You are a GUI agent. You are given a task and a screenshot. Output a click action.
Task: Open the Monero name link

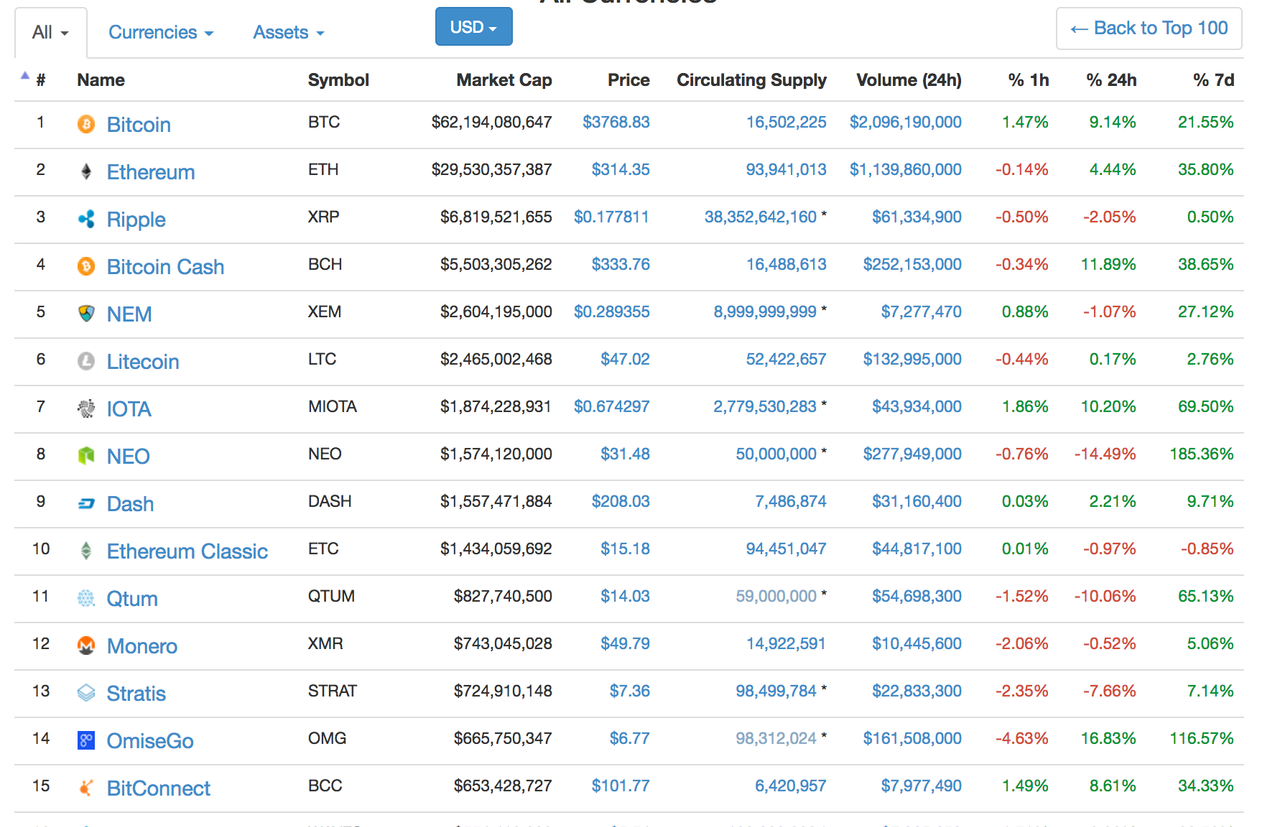click(x=142, y=646)
